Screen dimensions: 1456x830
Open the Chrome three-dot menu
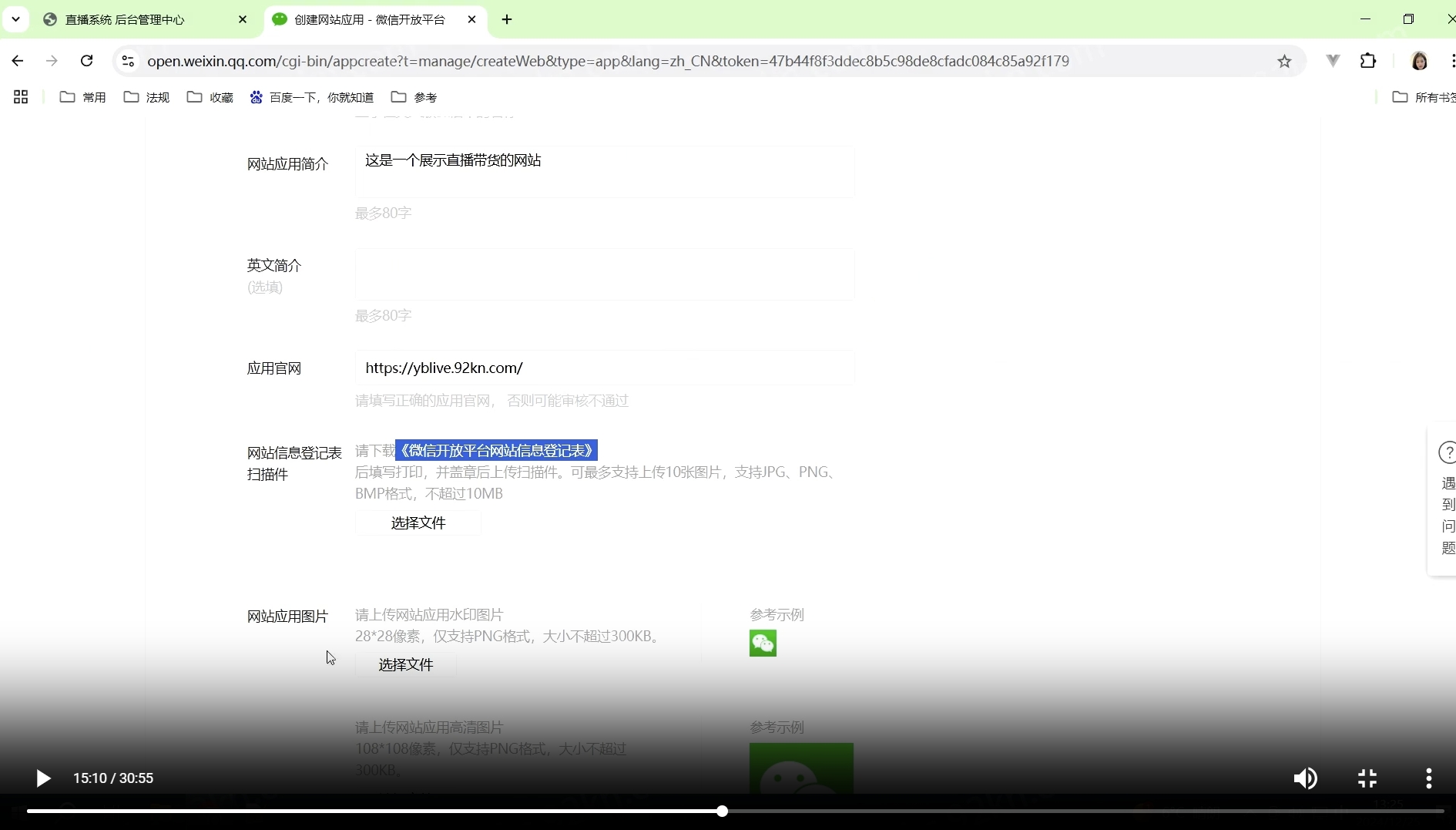(1451, 60)
